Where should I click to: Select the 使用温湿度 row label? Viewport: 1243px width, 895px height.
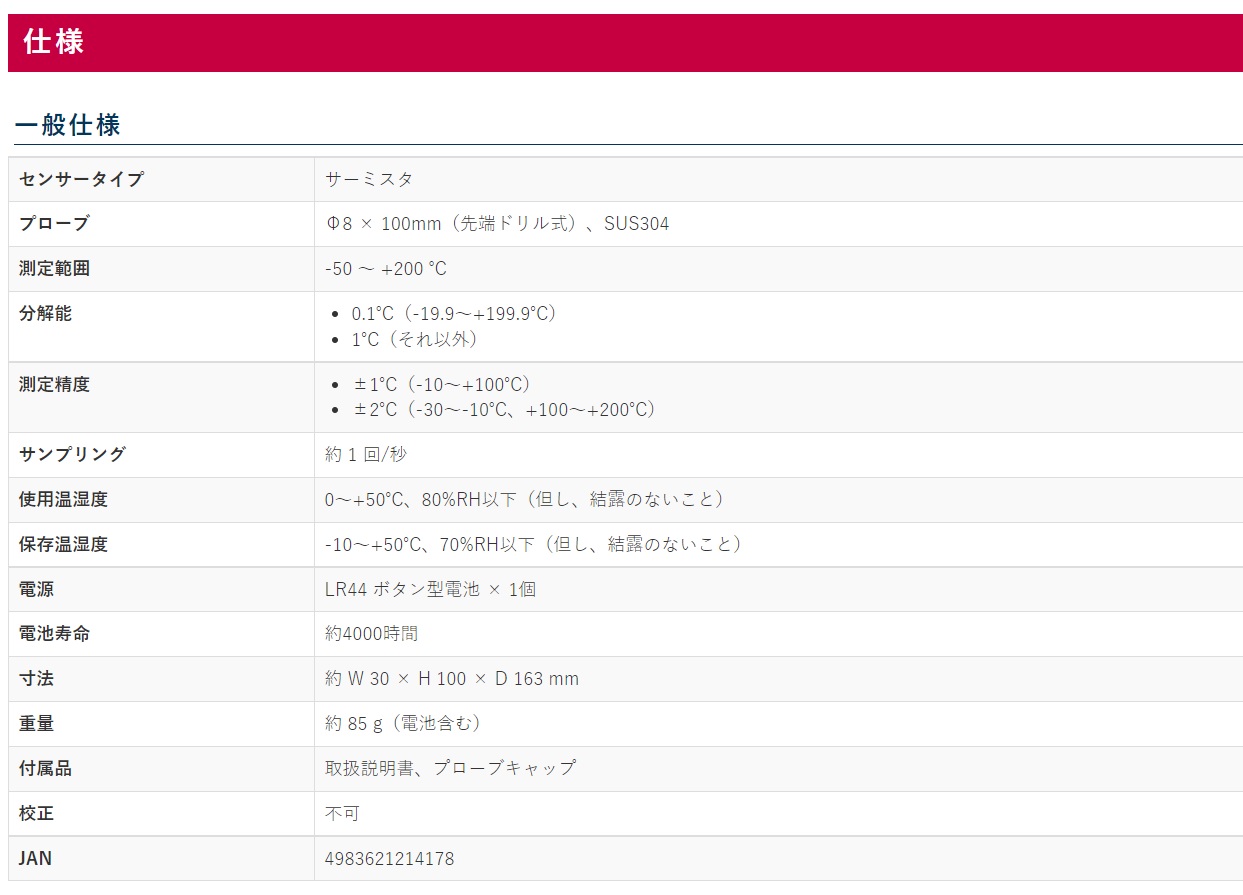click(63, 499)
